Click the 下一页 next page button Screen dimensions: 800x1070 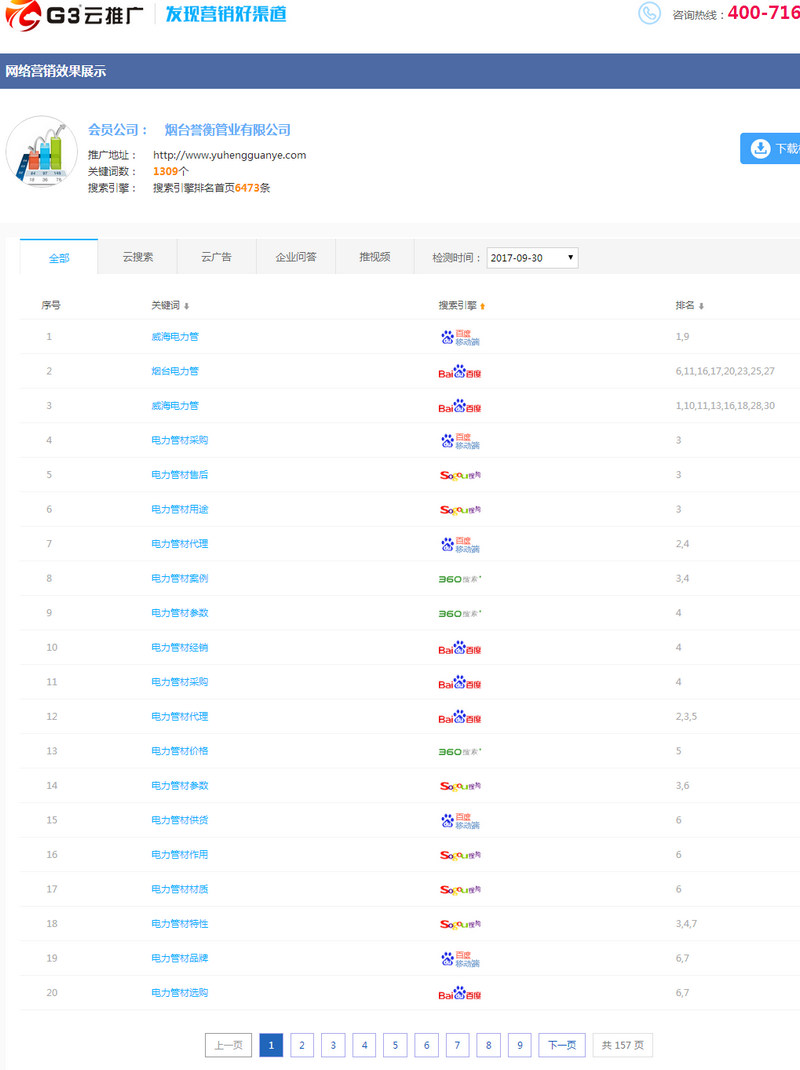[x=562, y=1045]
